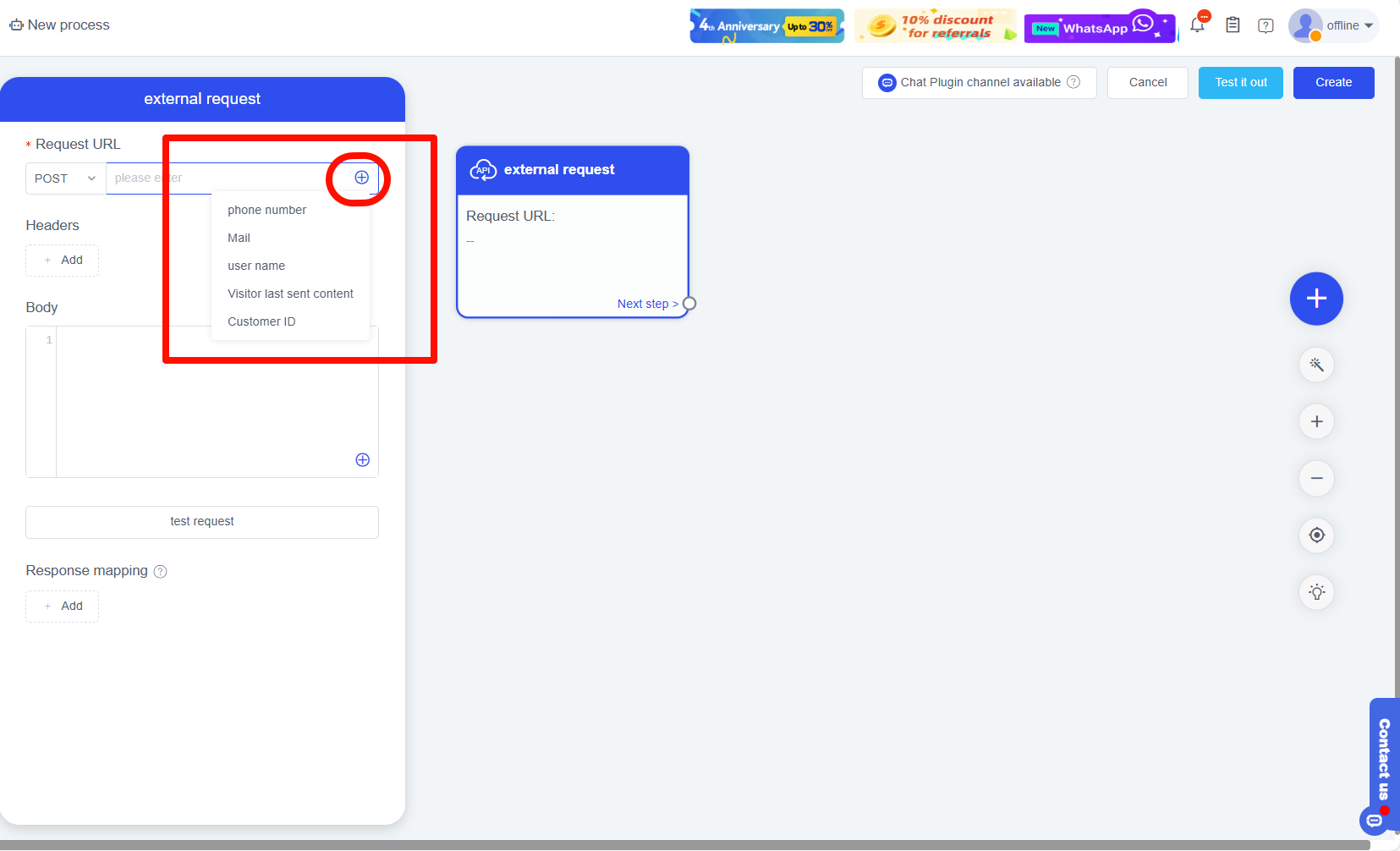
Task: Click the help icon beside Chat Plugin channel
Action: click(1073, 82)
